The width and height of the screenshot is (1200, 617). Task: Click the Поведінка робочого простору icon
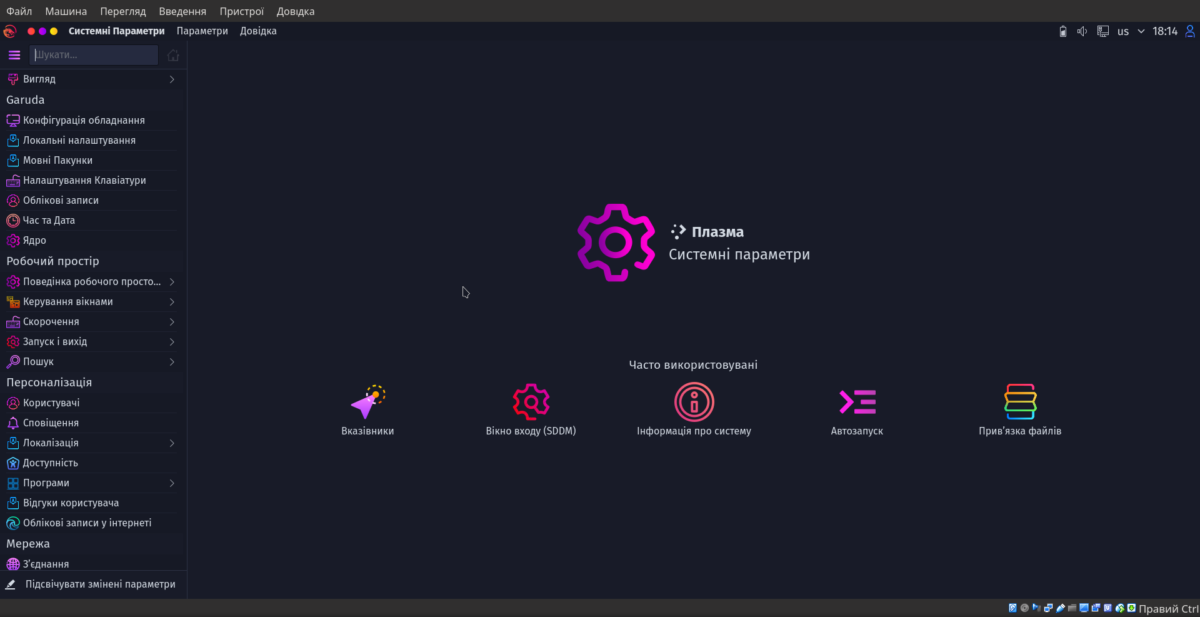13,282
